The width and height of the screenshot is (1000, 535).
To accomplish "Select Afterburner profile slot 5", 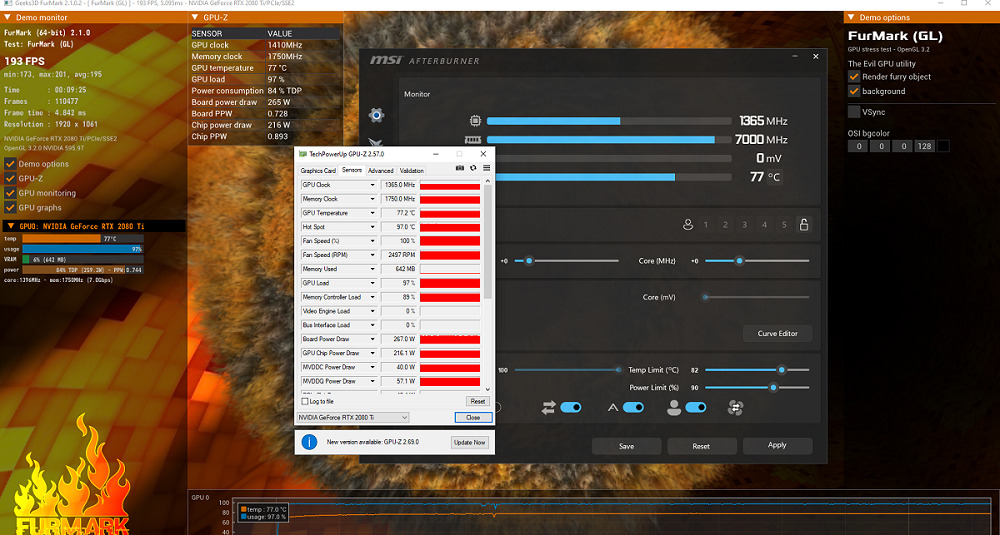I will 784,224.
